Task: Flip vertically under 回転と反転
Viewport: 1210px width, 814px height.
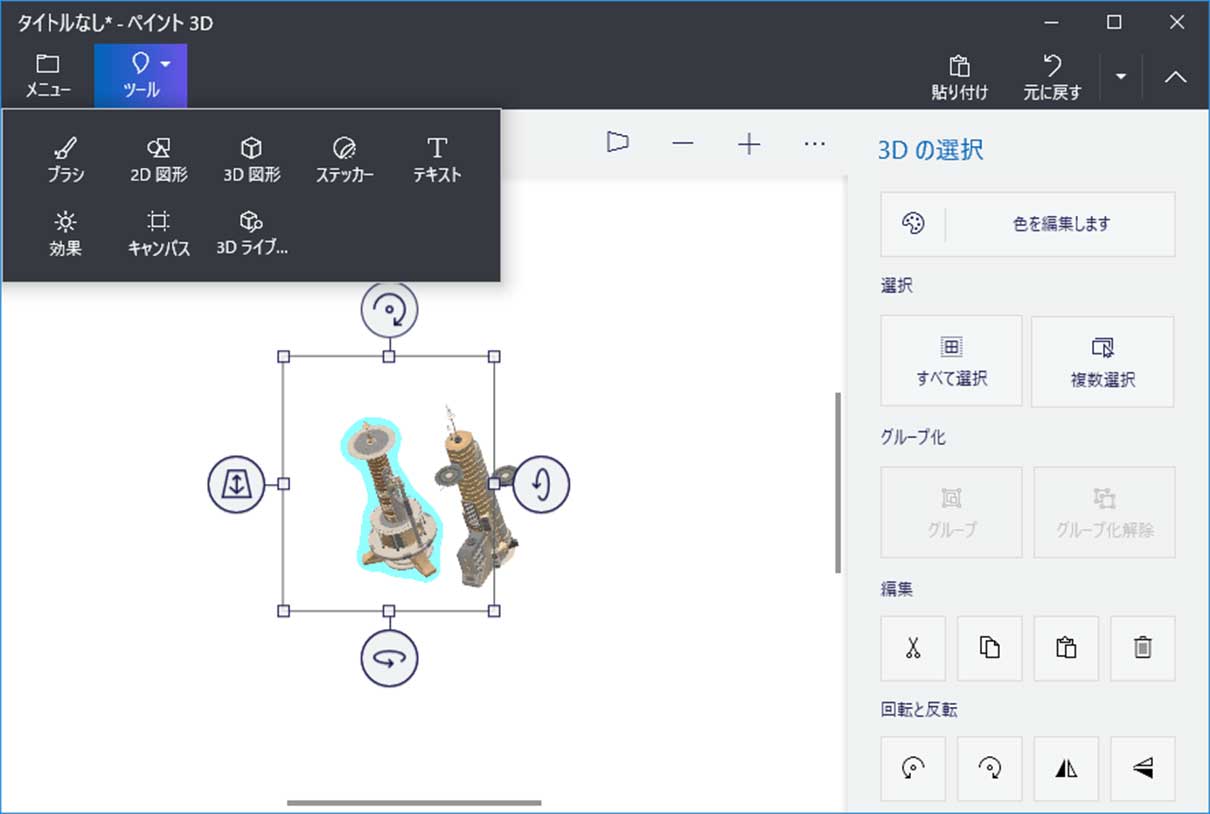Action: pos(1143,769)
